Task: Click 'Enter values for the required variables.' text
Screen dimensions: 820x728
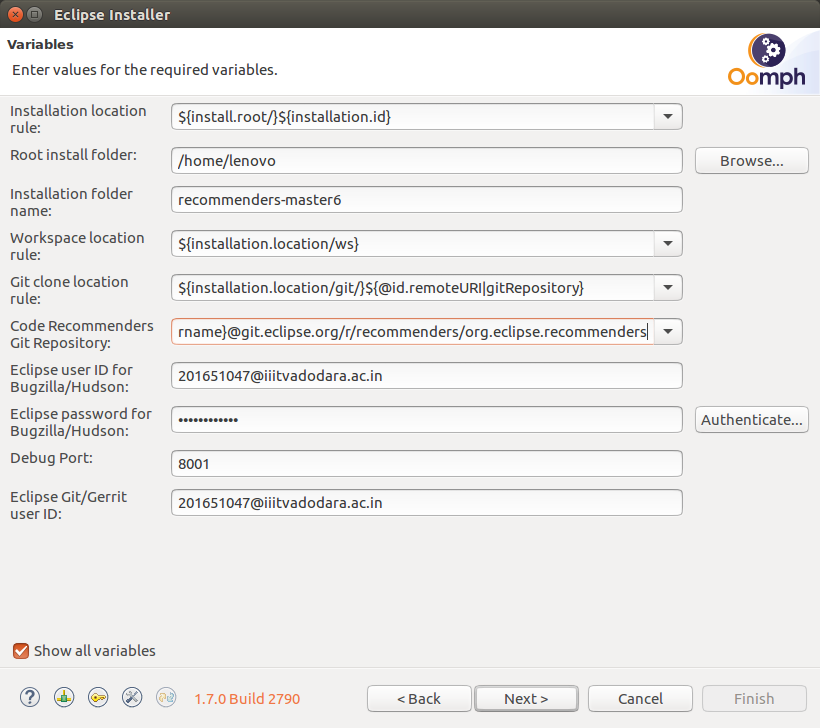Action: [x=145, y=70]
